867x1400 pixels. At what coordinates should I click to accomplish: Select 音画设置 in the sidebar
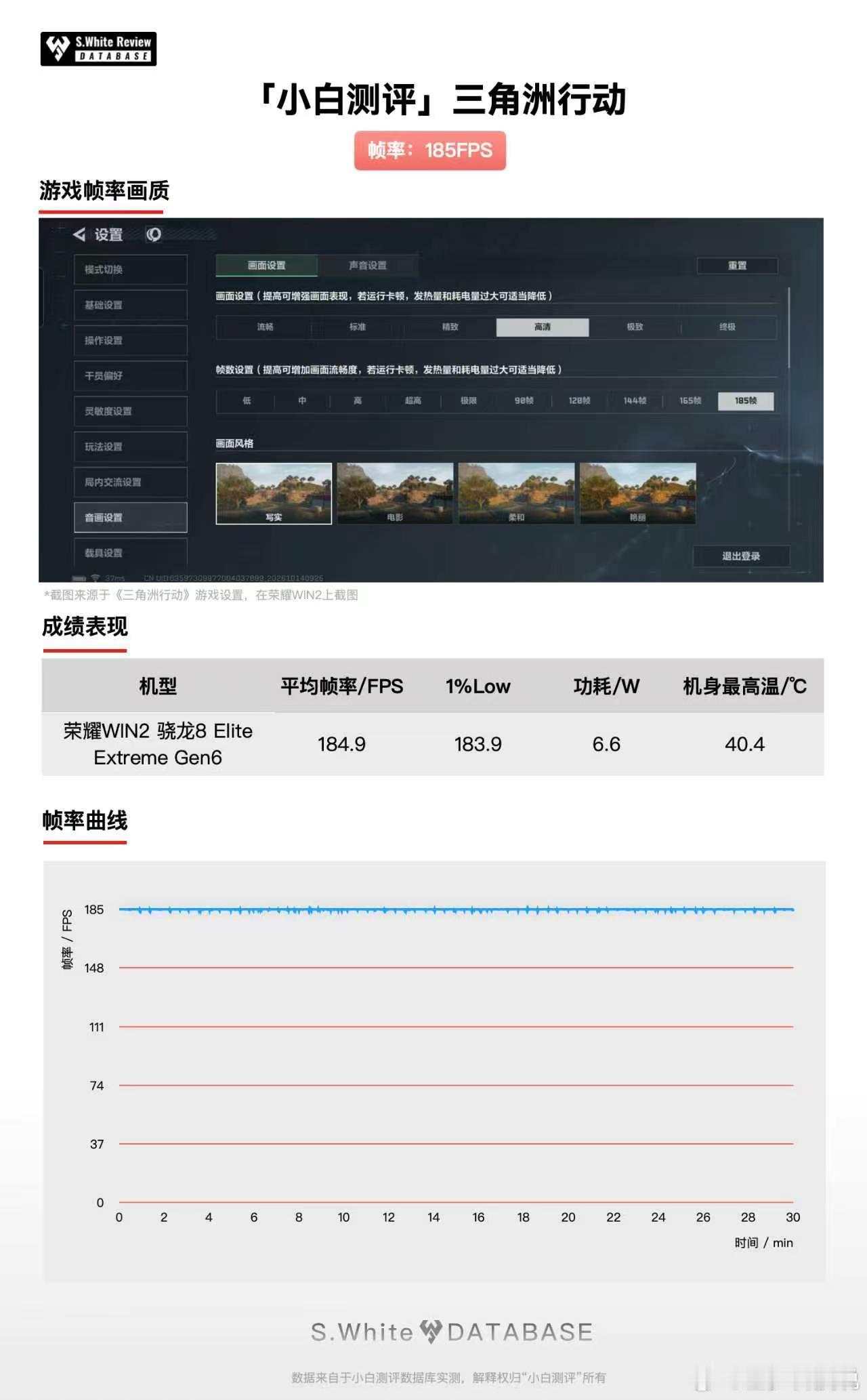coord(130,518)
